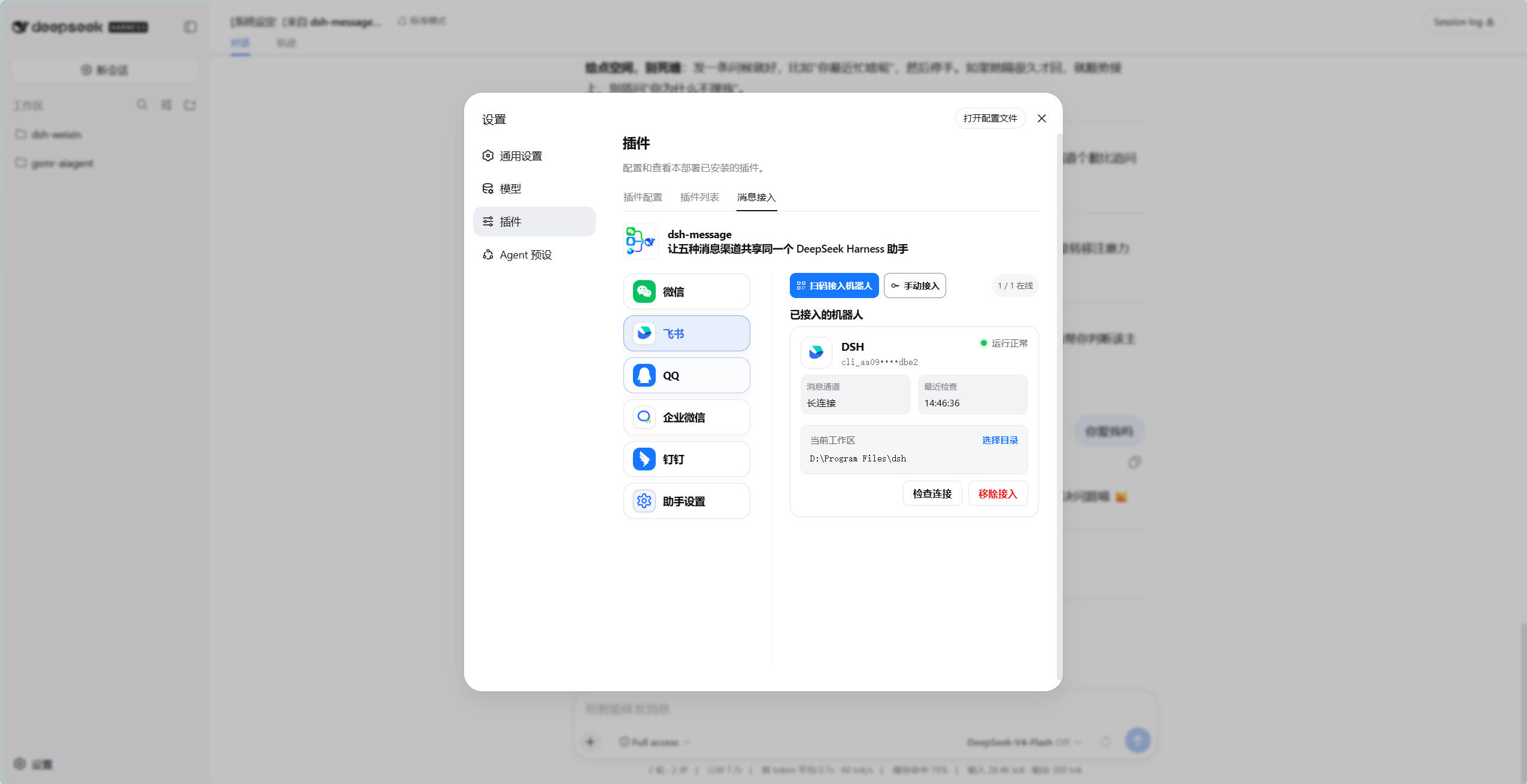
Task: Click the 14:46:36 last check time
Action: 941,403
